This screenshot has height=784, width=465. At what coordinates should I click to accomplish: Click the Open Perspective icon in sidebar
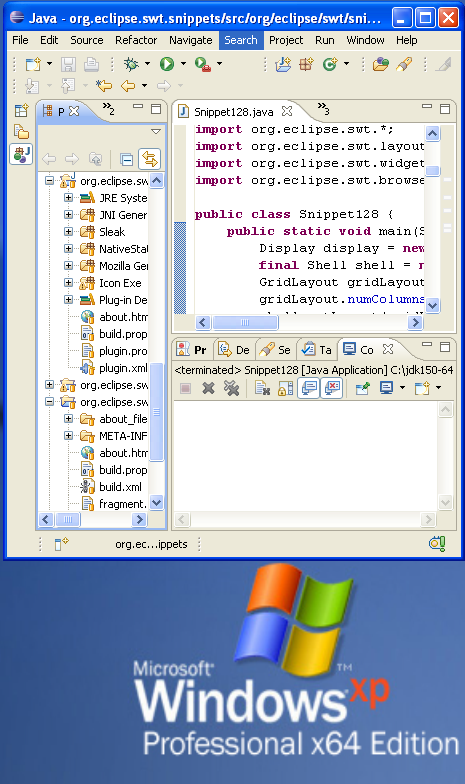(x=22, y=110)
